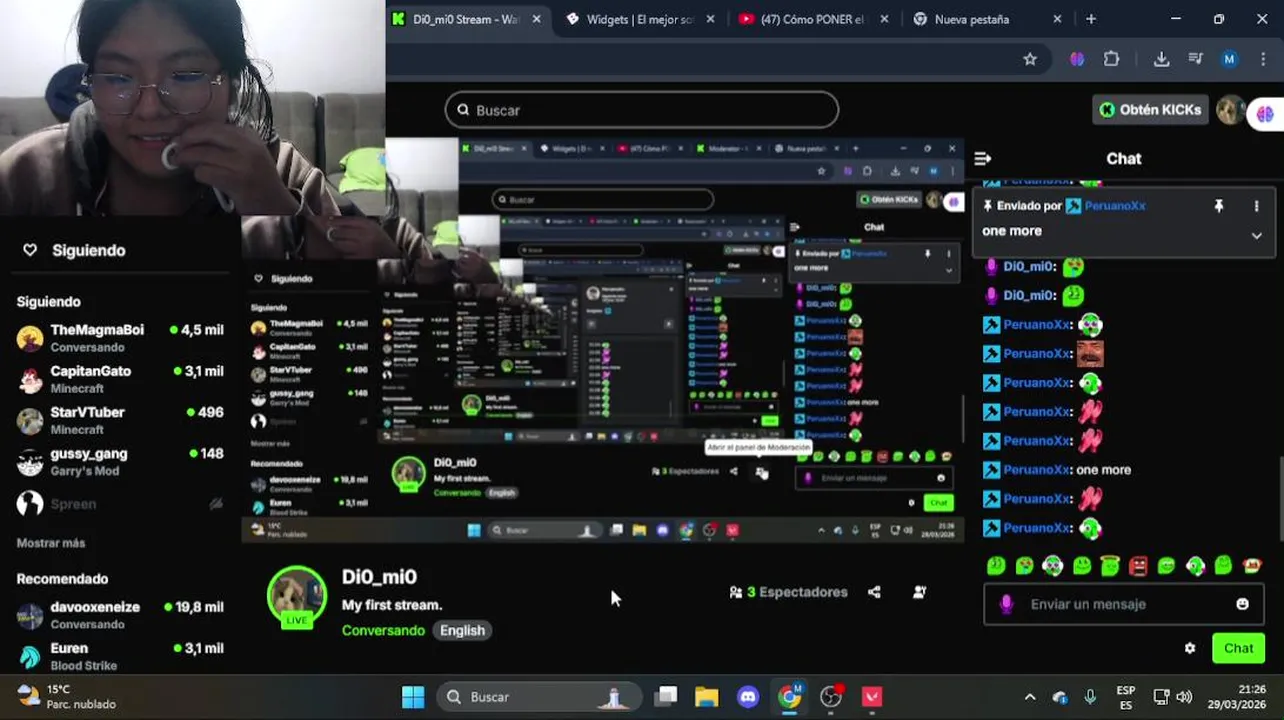This screenshot has height=720, width=1284.
Task: Click the chat panel scrollbar
Action: click(1279, 500)
